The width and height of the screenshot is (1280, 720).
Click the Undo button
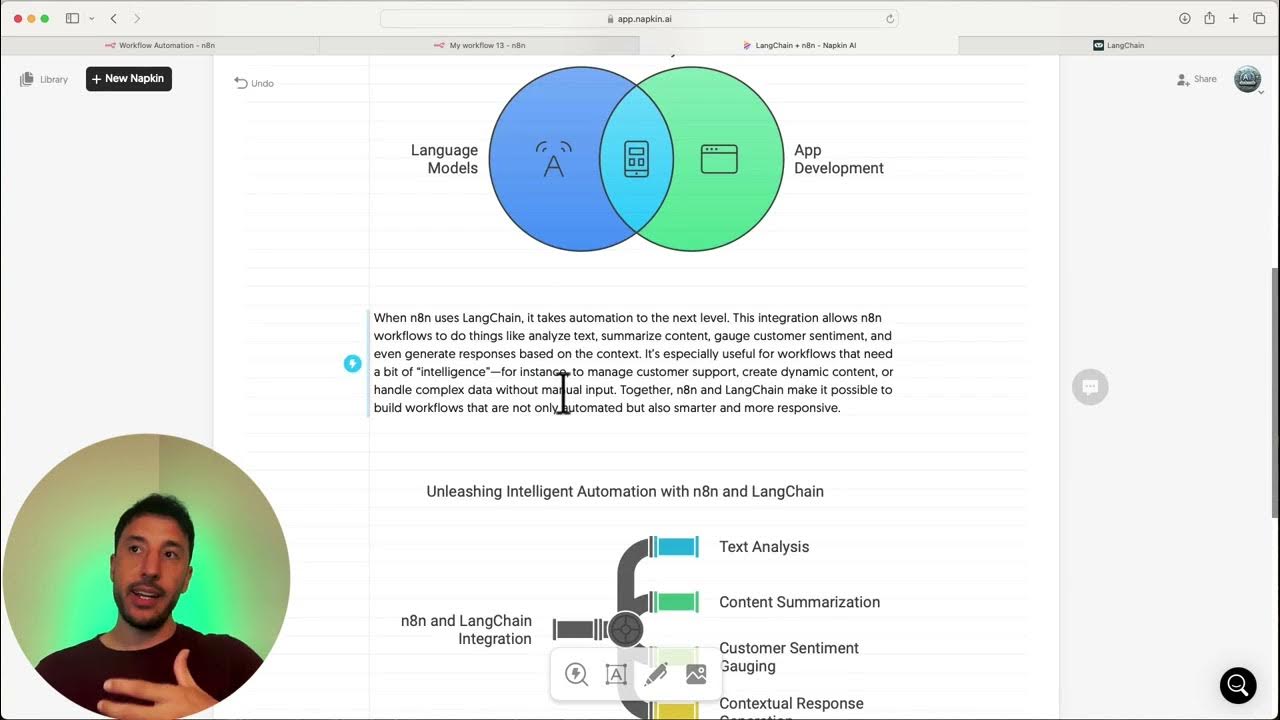pos(254,83)
